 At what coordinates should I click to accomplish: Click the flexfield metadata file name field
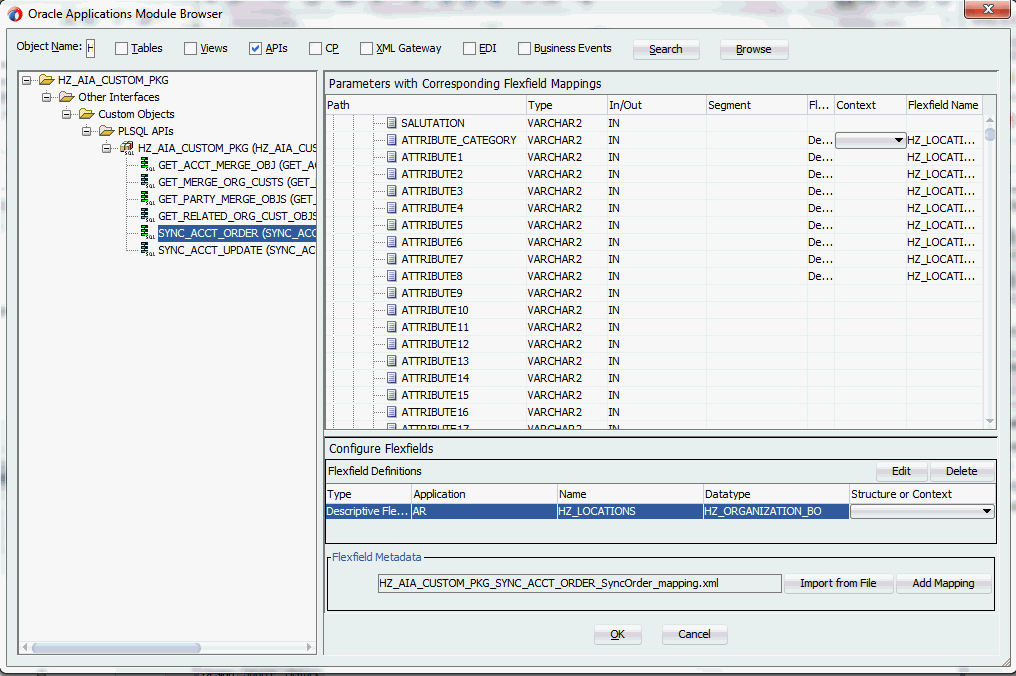(x=579, y=583)
